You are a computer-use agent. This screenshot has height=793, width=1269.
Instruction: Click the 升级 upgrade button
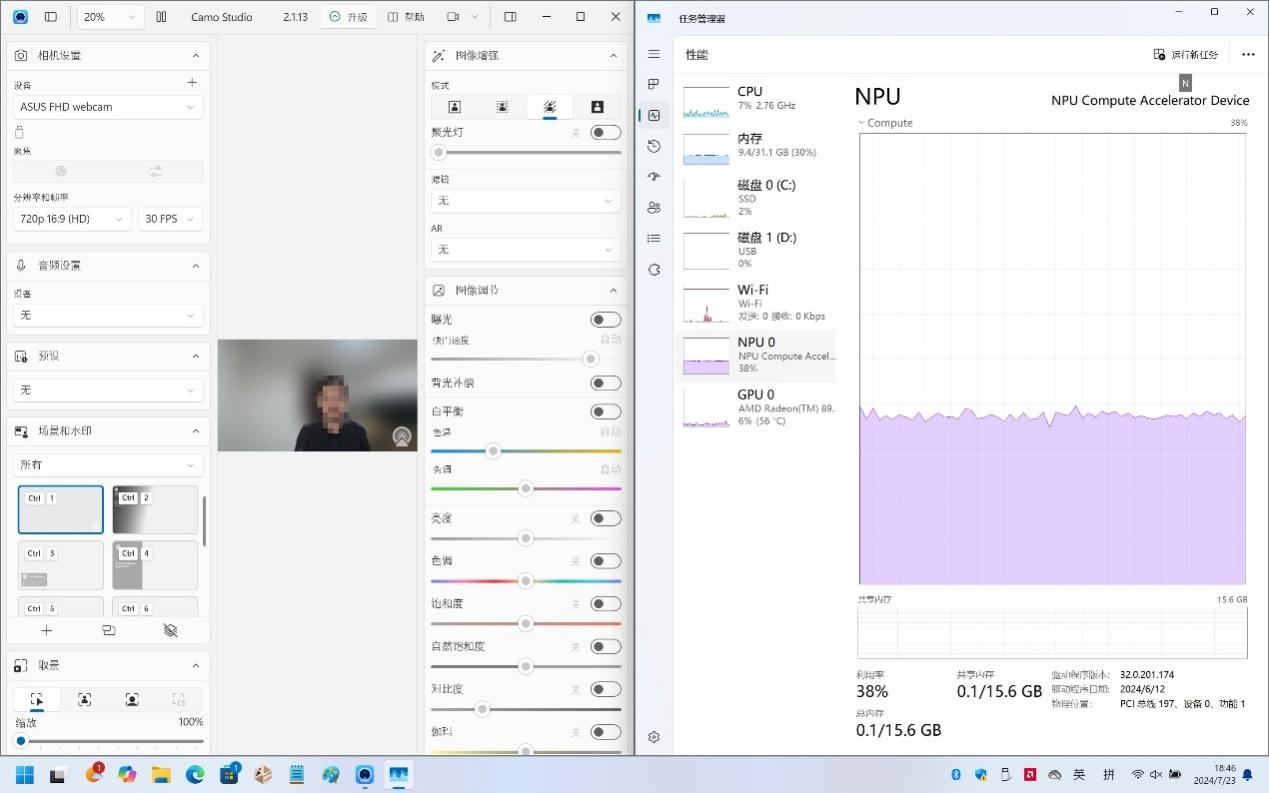(348, 17)
